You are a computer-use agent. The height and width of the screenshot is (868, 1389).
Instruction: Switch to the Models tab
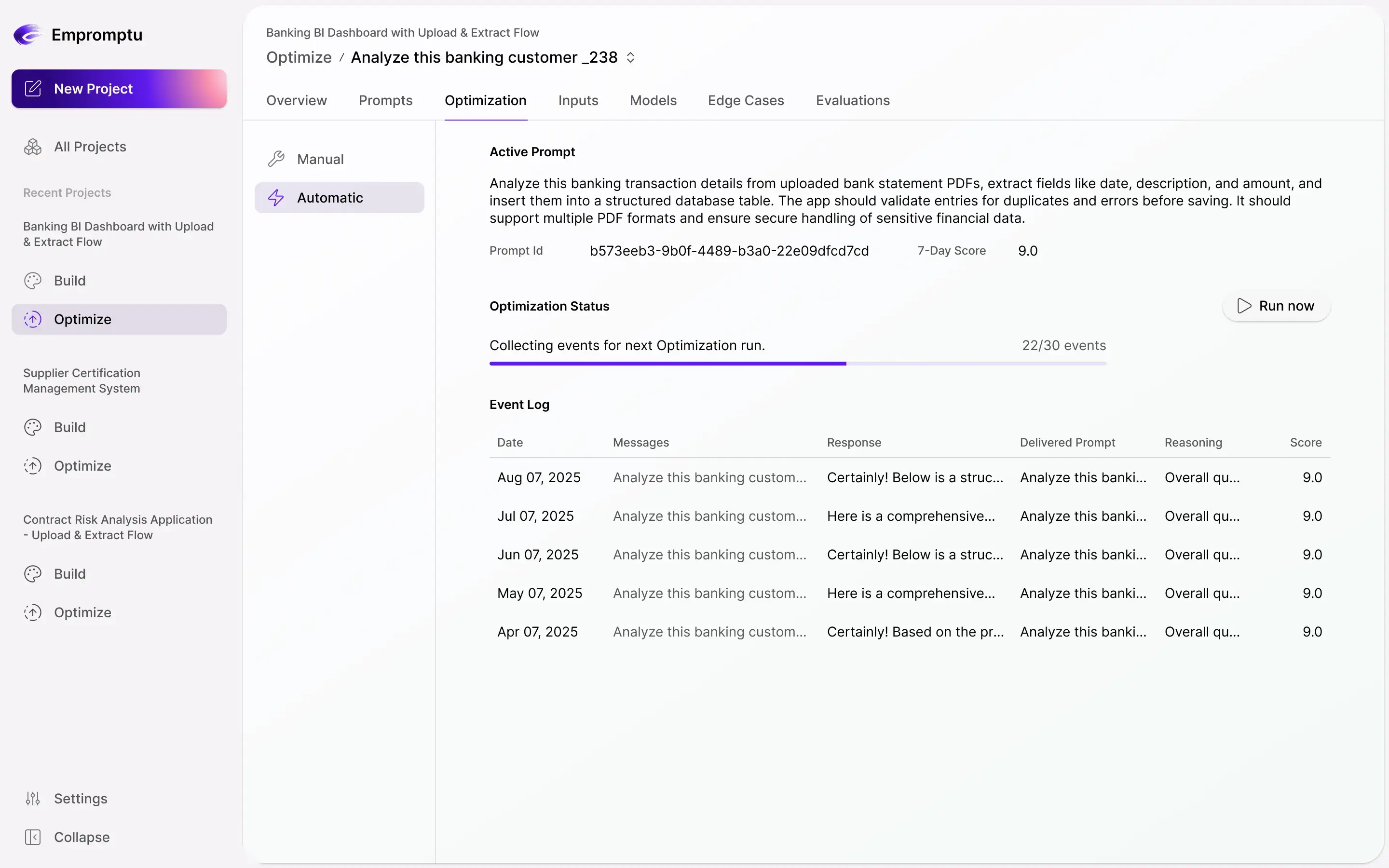(653, 100)
